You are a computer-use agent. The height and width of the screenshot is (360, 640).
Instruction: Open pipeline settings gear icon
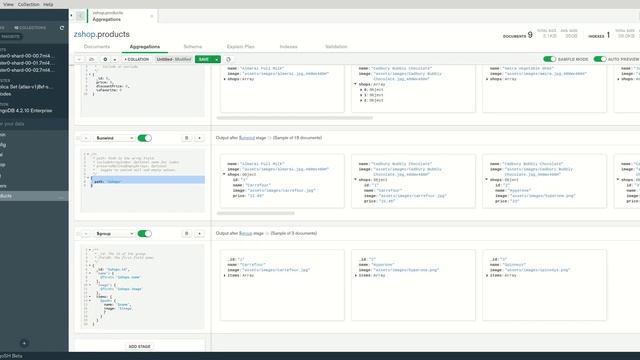tap(105, 59)
